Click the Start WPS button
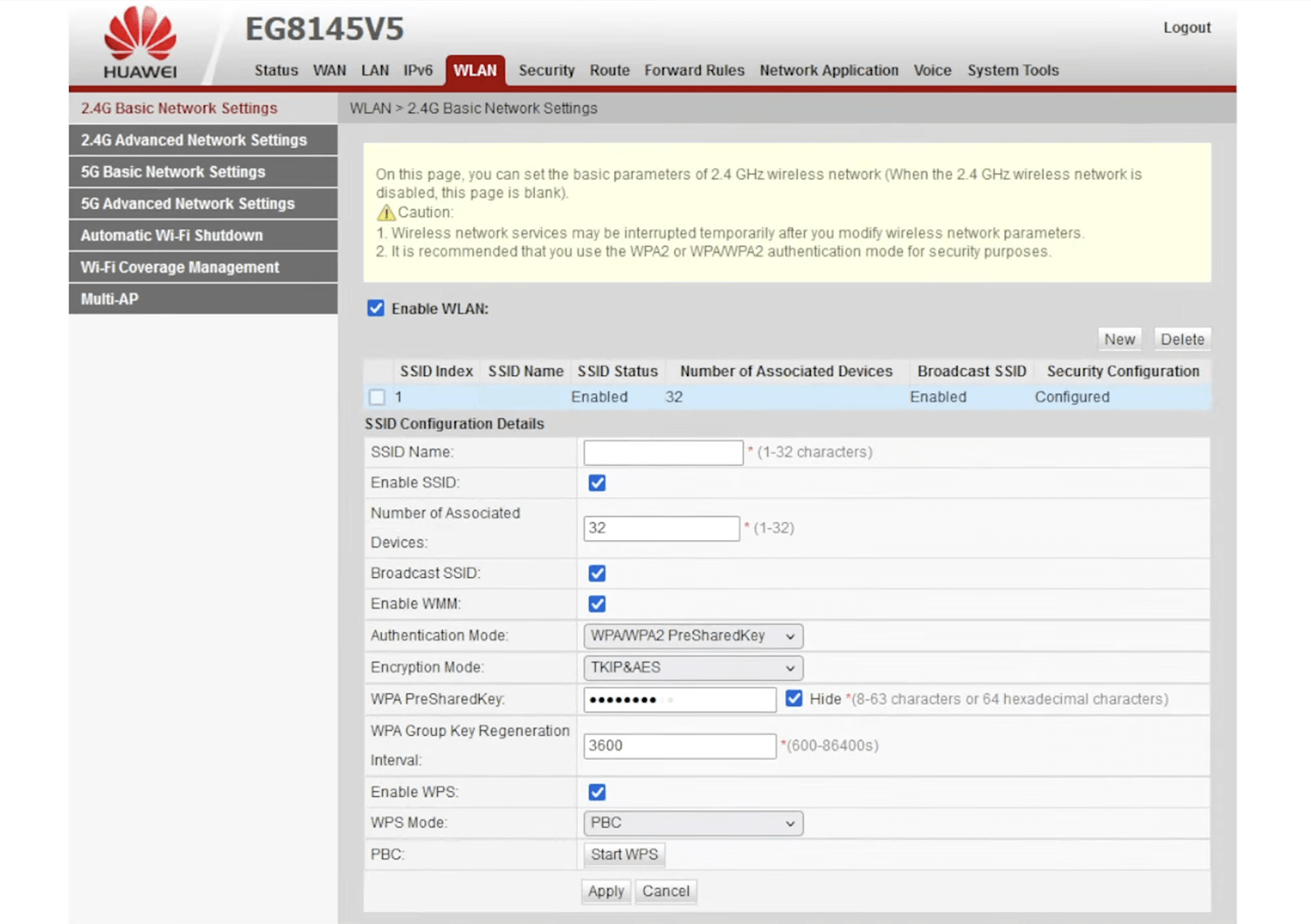Image resolution: width=1311 pixels, height=924 pixels. (624, 855)
